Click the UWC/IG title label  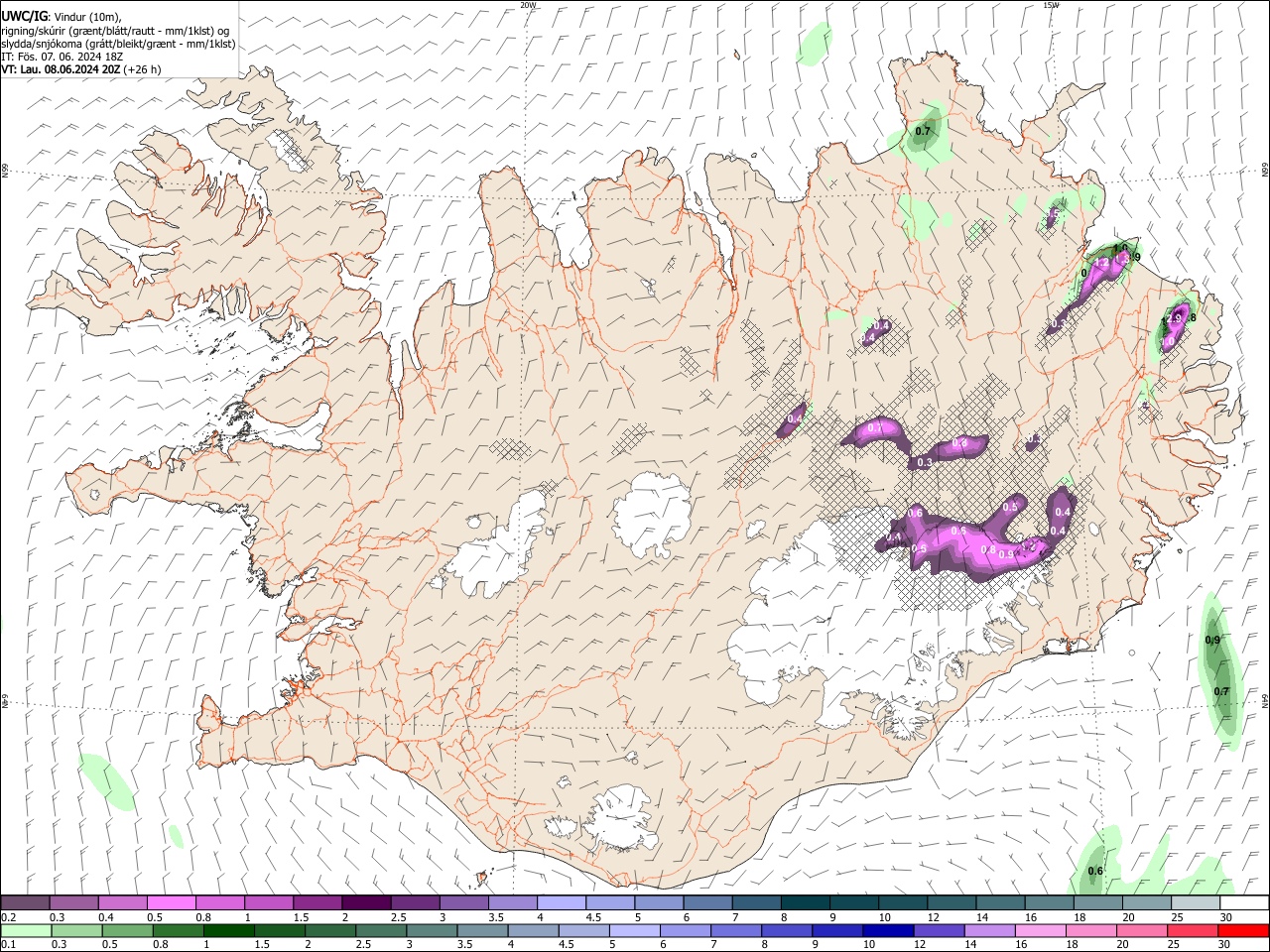click(x=24, y=15)
